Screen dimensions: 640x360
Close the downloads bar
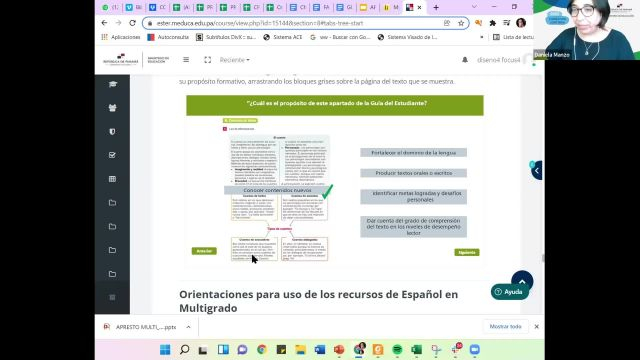[x=536, y=327]
